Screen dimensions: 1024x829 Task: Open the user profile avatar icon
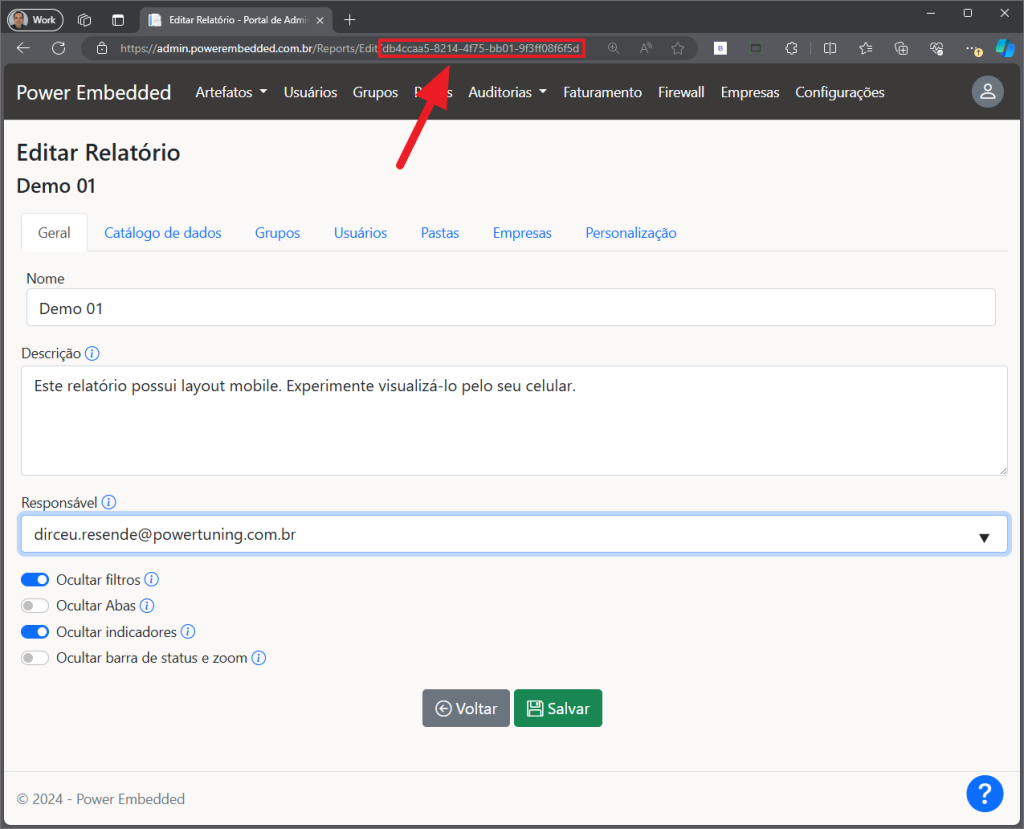[x=987, y=92]
